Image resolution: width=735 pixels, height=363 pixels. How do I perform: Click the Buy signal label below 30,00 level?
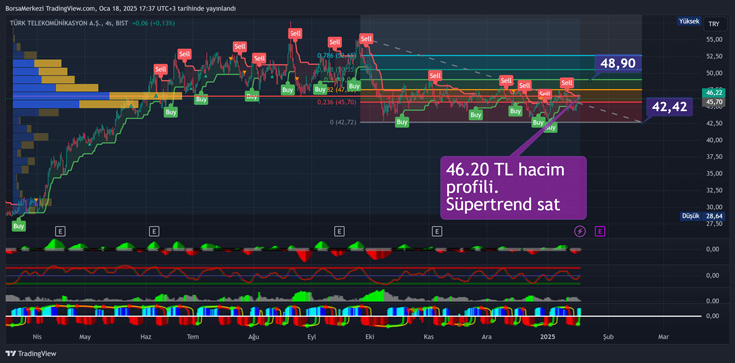[x=19, y=226]
